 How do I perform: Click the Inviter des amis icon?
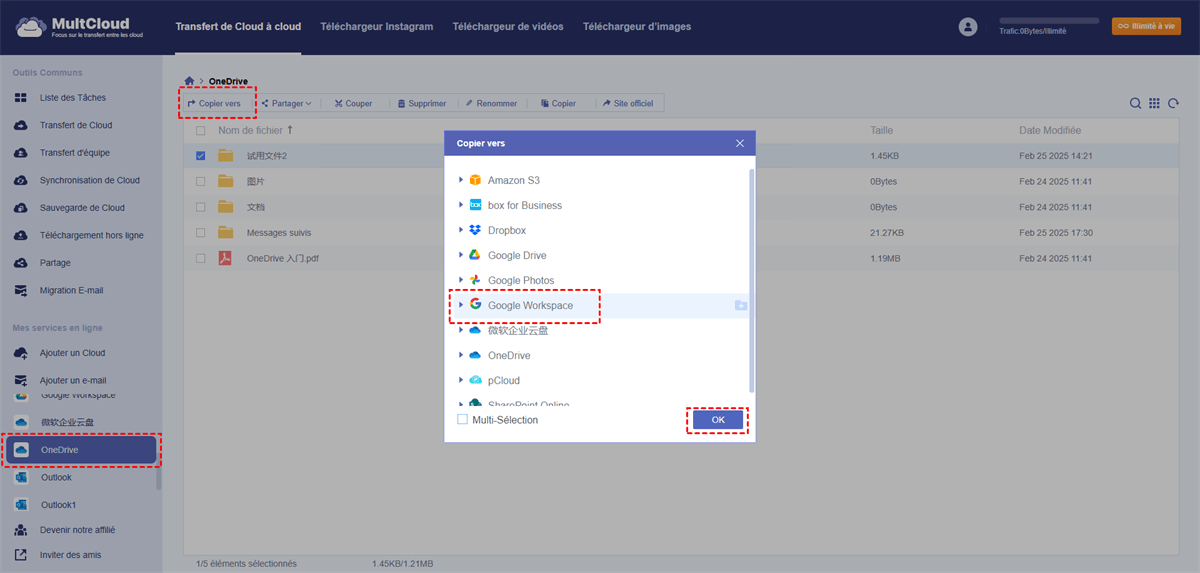click(x=21, y=555)
